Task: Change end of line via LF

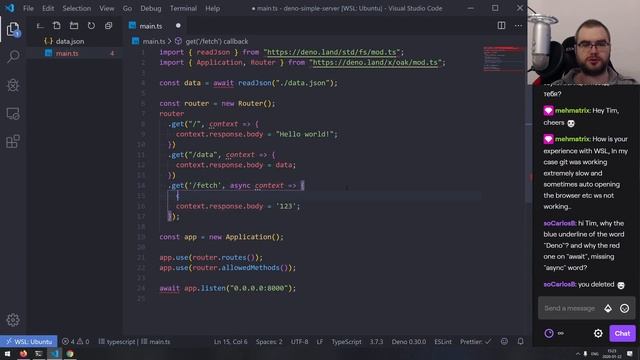Action: pos(320,342)
